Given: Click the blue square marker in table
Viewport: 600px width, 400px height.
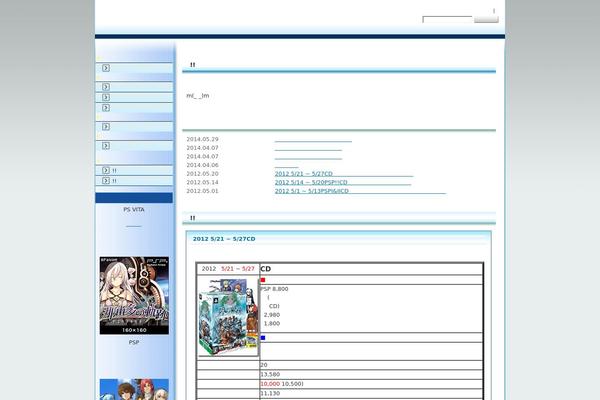Looking at the screenshot, I should tap(263, 338).
